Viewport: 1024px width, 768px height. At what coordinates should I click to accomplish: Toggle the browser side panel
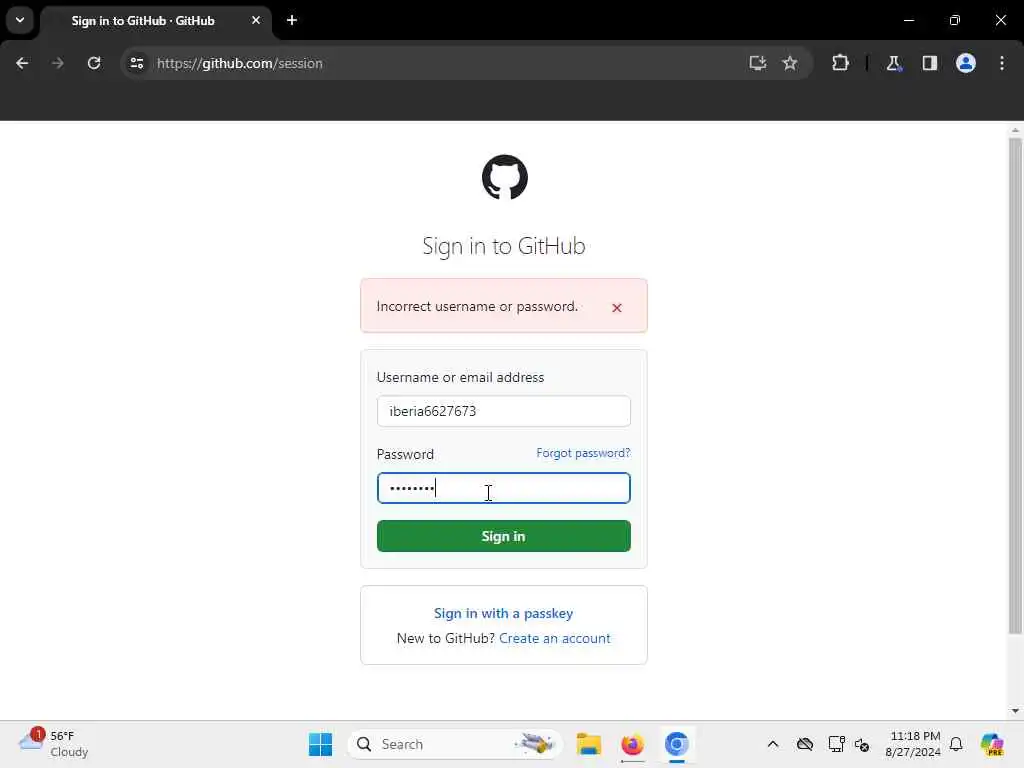[929, 63]
